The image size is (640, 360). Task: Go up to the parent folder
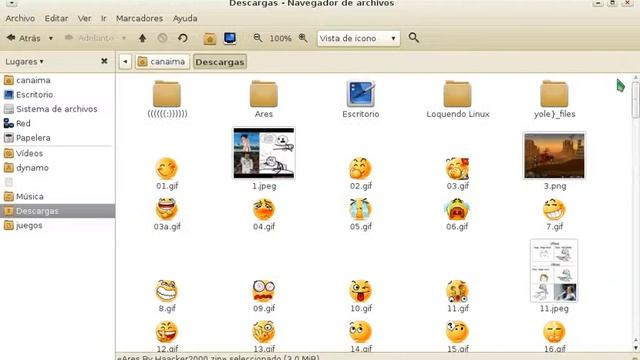pos(142,38)
